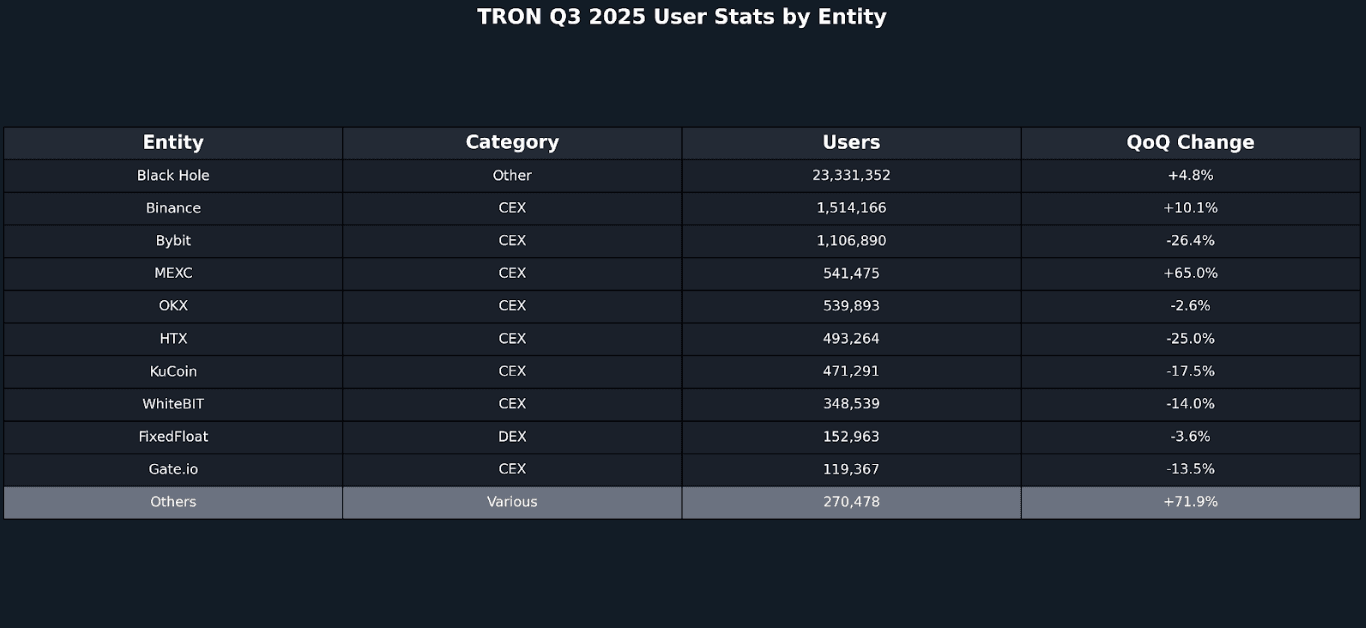Select the Black Hole entity cell
1366x628 pixels.
coord(173,176)
